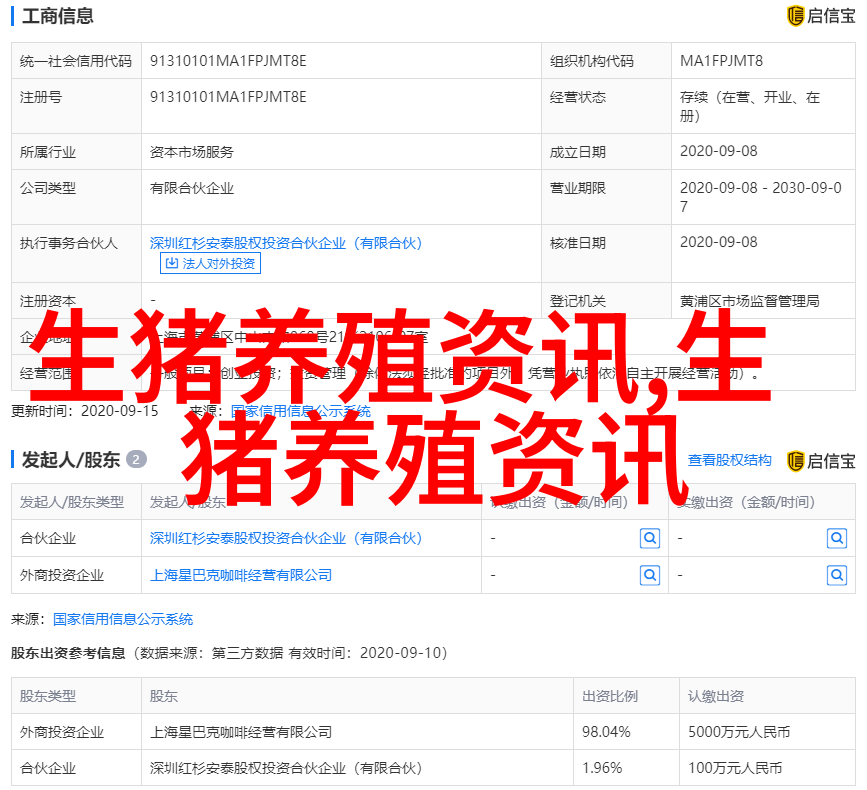
Task: Select 成立日期 value 2020-09-08
Action: point(718,151)
